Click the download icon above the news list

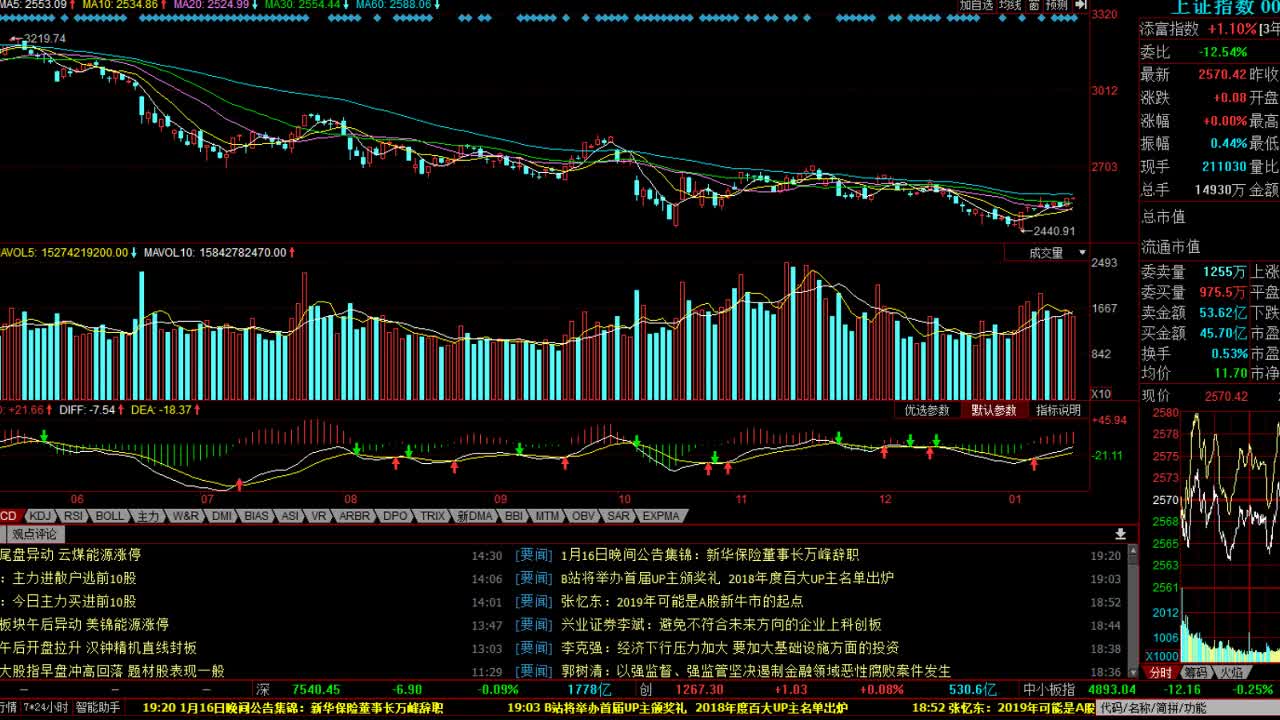point(1121,534)
